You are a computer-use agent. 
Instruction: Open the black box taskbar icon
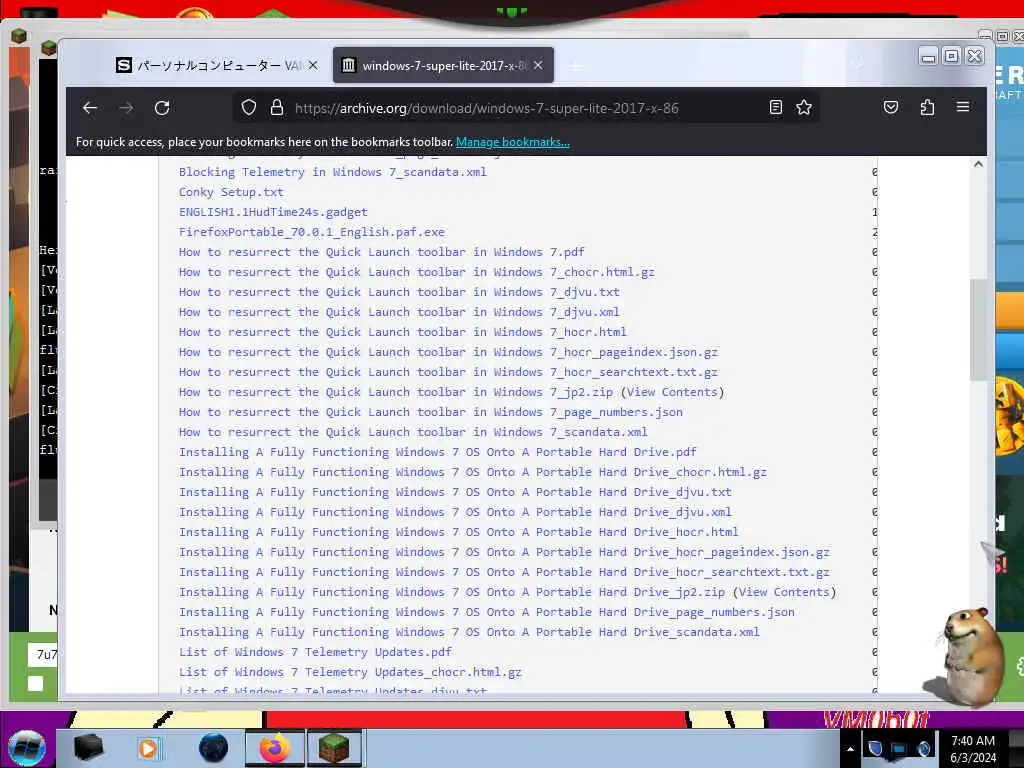pyautogui.click(x=88, y=748)
